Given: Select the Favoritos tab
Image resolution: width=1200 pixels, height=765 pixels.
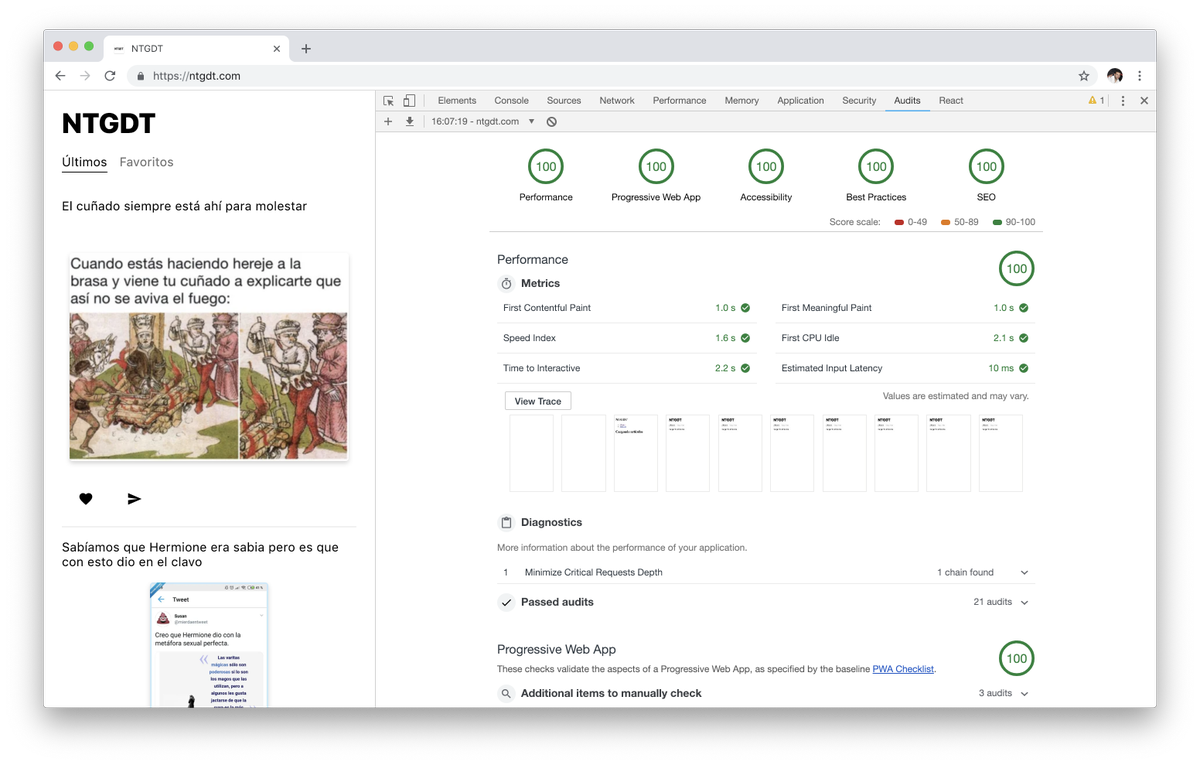Looking at the screenshot, I should pyautogui.click(x=146, y=162).
